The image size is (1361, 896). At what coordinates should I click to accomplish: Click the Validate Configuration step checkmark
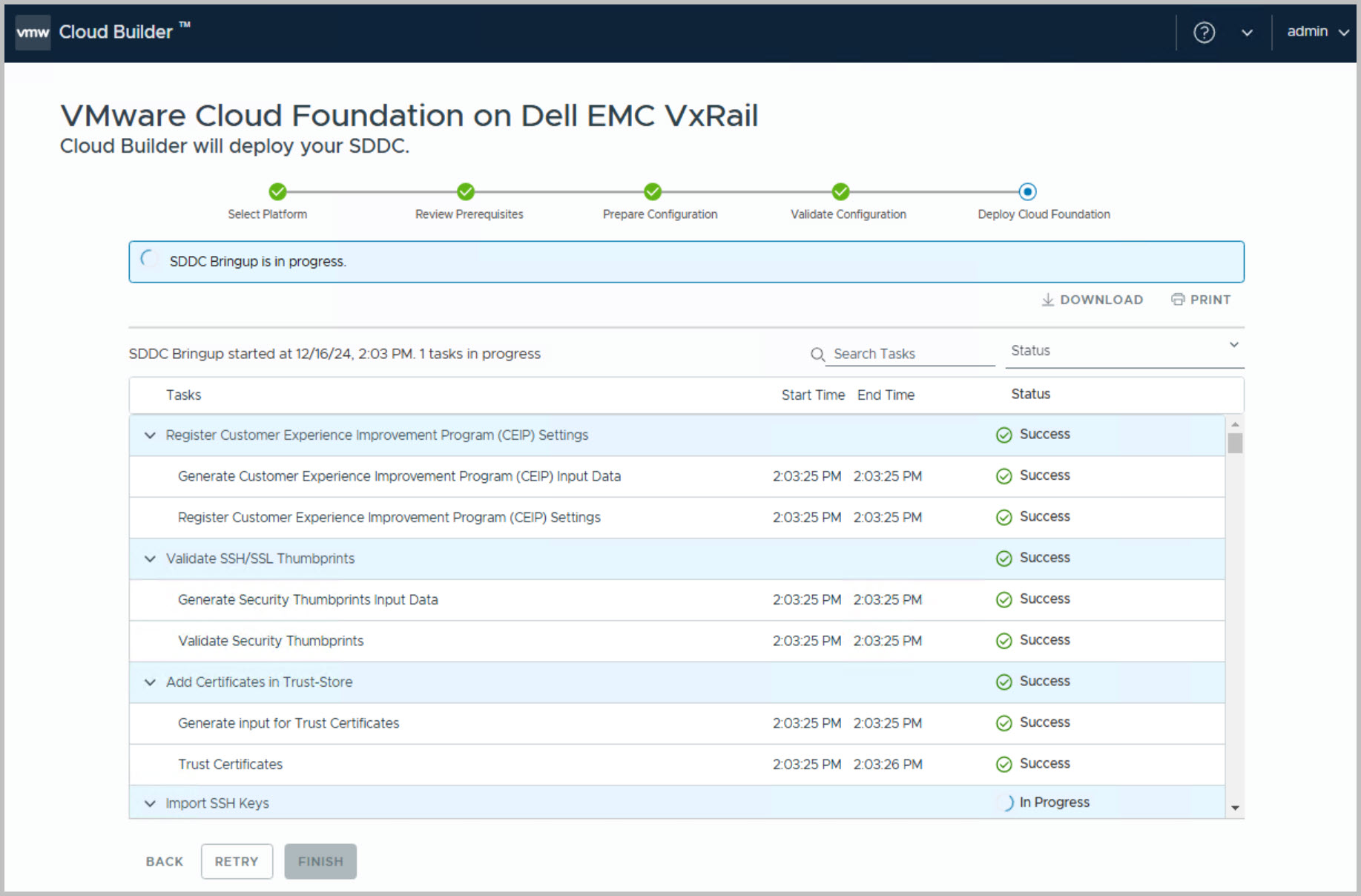840,192
